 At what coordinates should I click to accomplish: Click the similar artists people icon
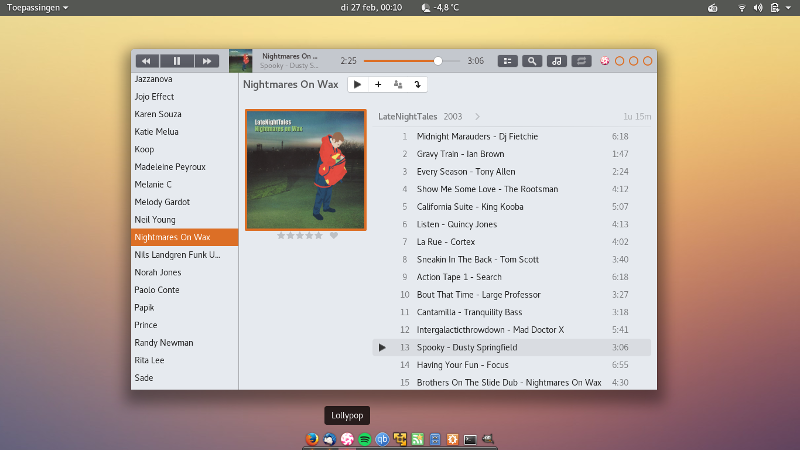pos(398,85)
